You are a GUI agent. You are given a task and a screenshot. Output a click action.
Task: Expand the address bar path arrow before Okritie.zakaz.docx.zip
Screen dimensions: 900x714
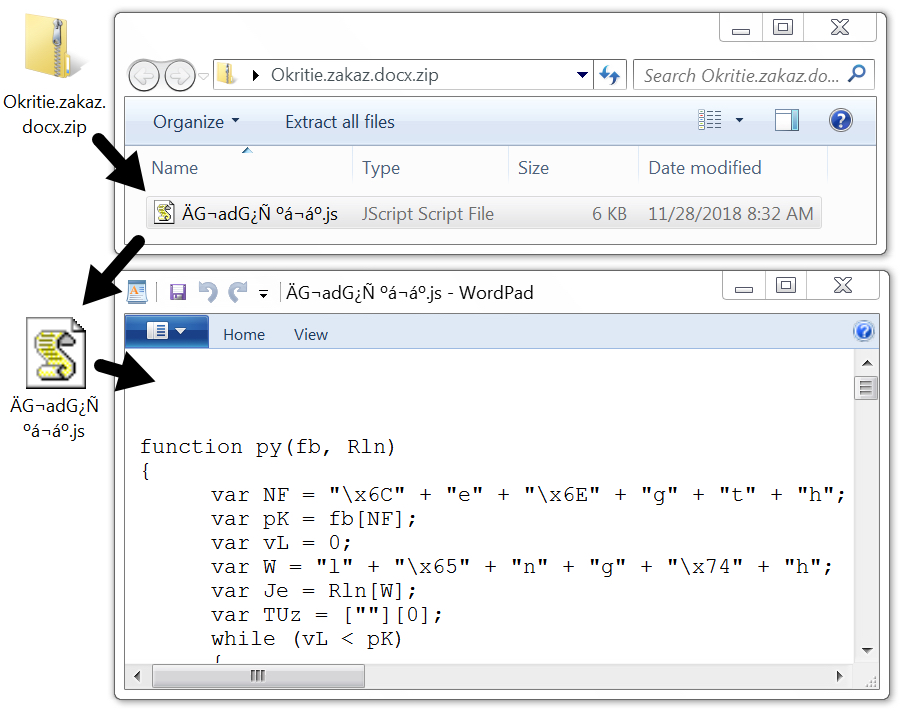coord(255,75)
